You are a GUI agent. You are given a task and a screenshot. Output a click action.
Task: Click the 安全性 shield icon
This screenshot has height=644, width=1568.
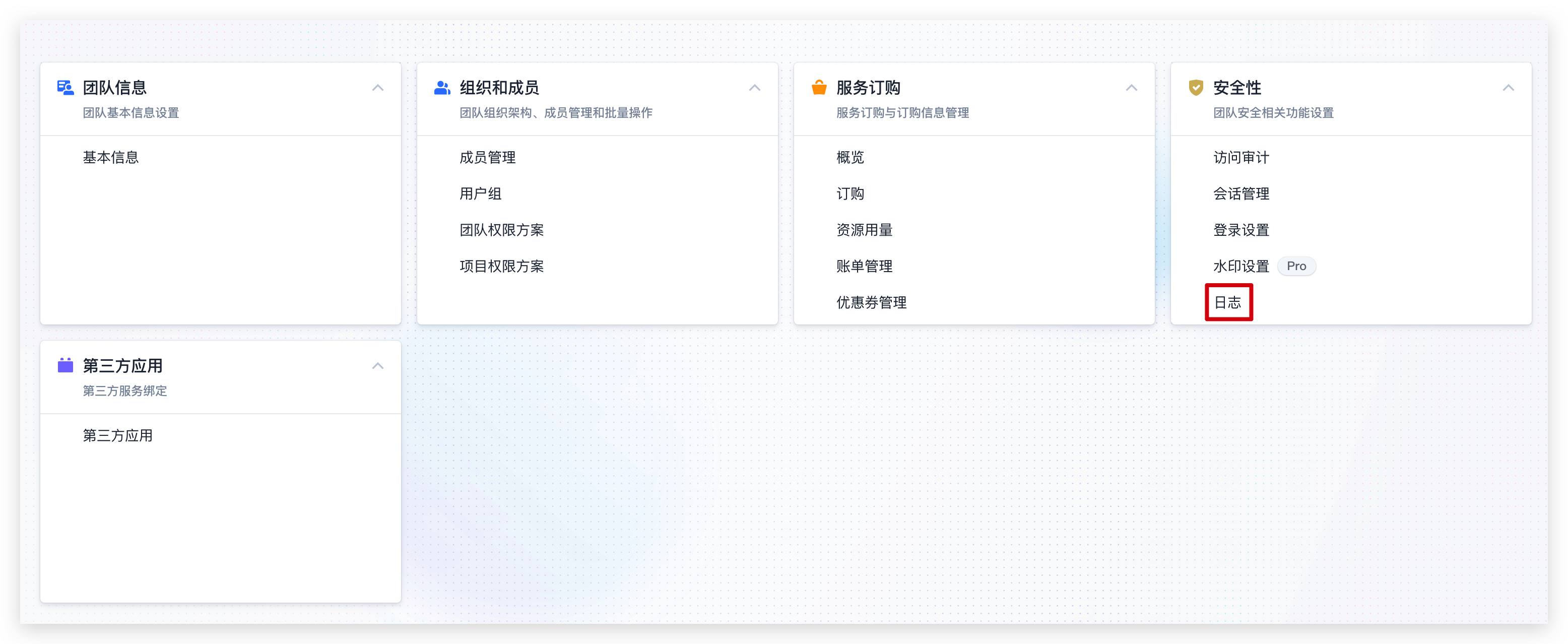pyautogui.click(x=1196, y=88)
